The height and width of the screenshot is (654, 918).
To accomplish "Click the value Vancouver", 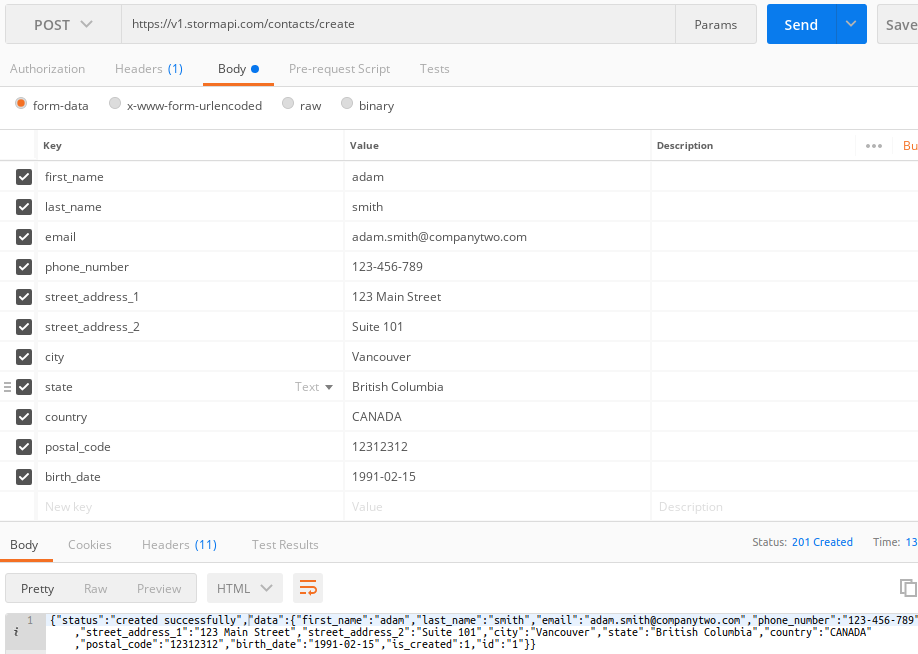I will pyautogui.click(x=381, y=357).
